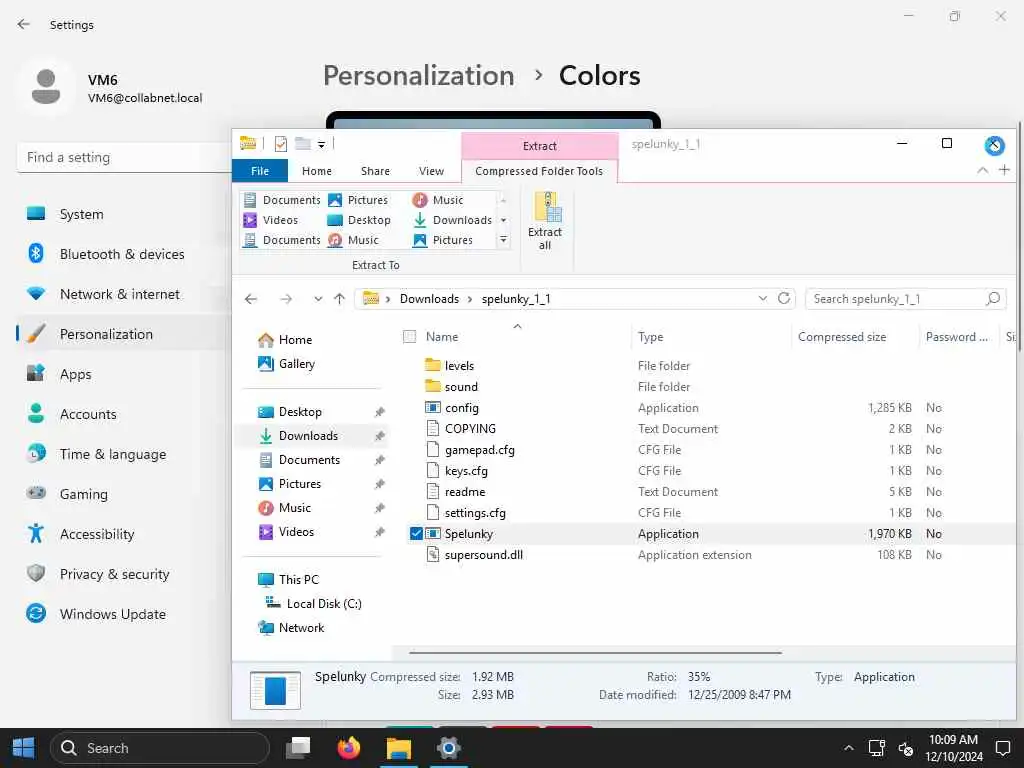
Task: Go forward in File Explorer
Action: [286, 299]
